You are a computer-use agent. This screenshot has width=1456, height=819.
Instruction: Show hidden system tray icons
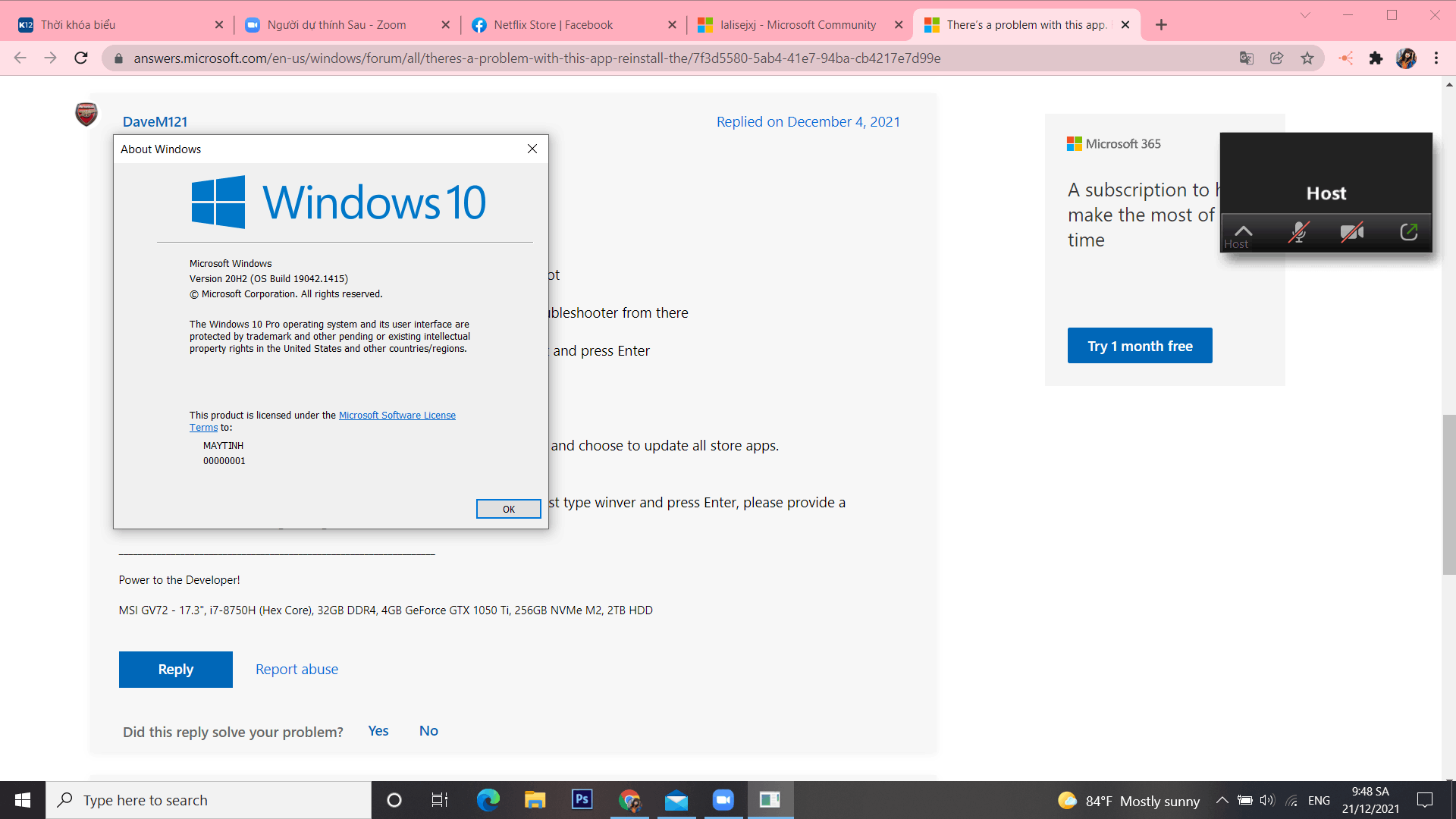pyautogui.click(x=1222, y=800)
